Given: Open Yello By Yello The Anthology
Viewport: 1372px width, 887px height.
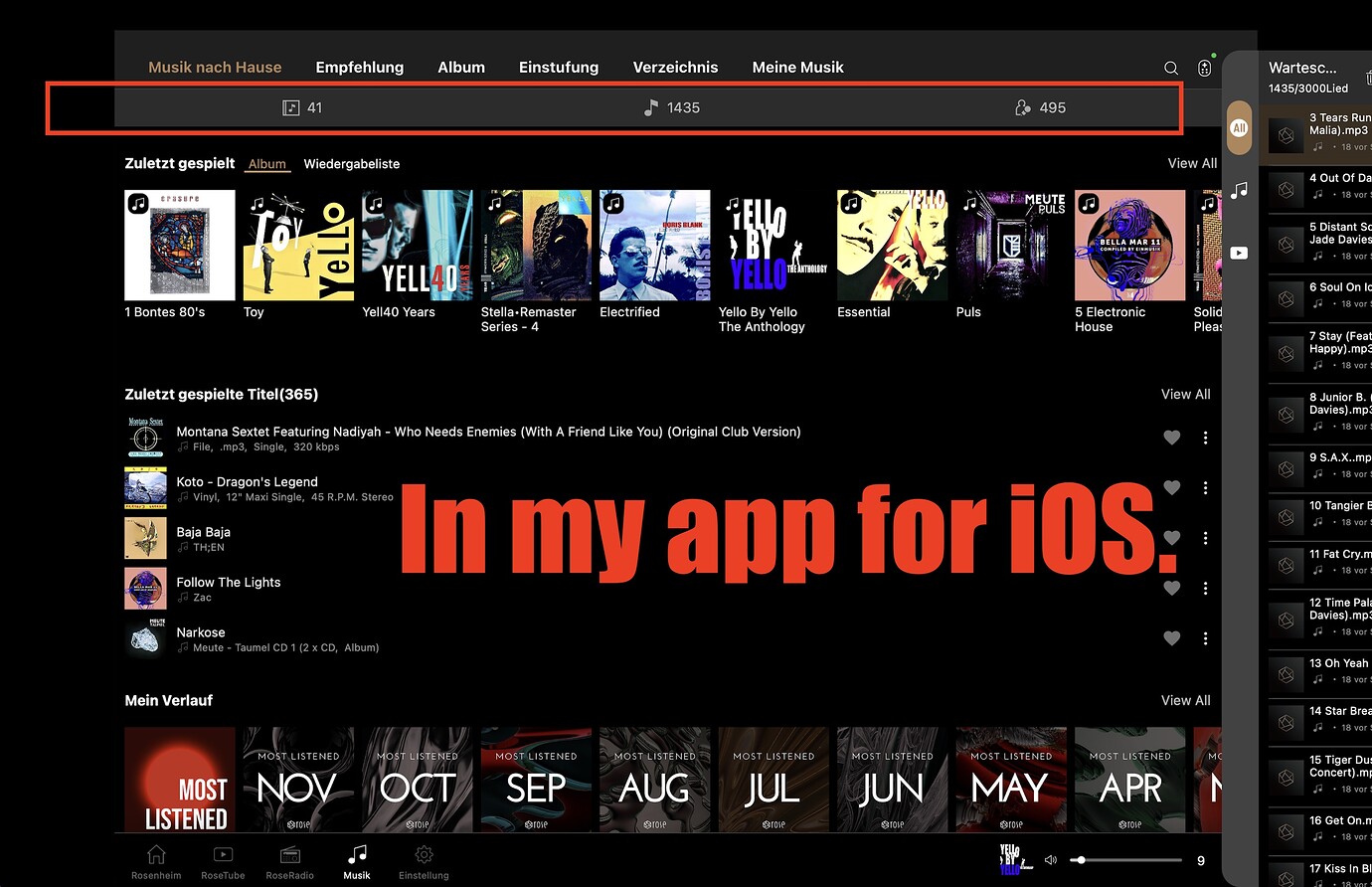Looking at the screenshot, I should 773,245.
